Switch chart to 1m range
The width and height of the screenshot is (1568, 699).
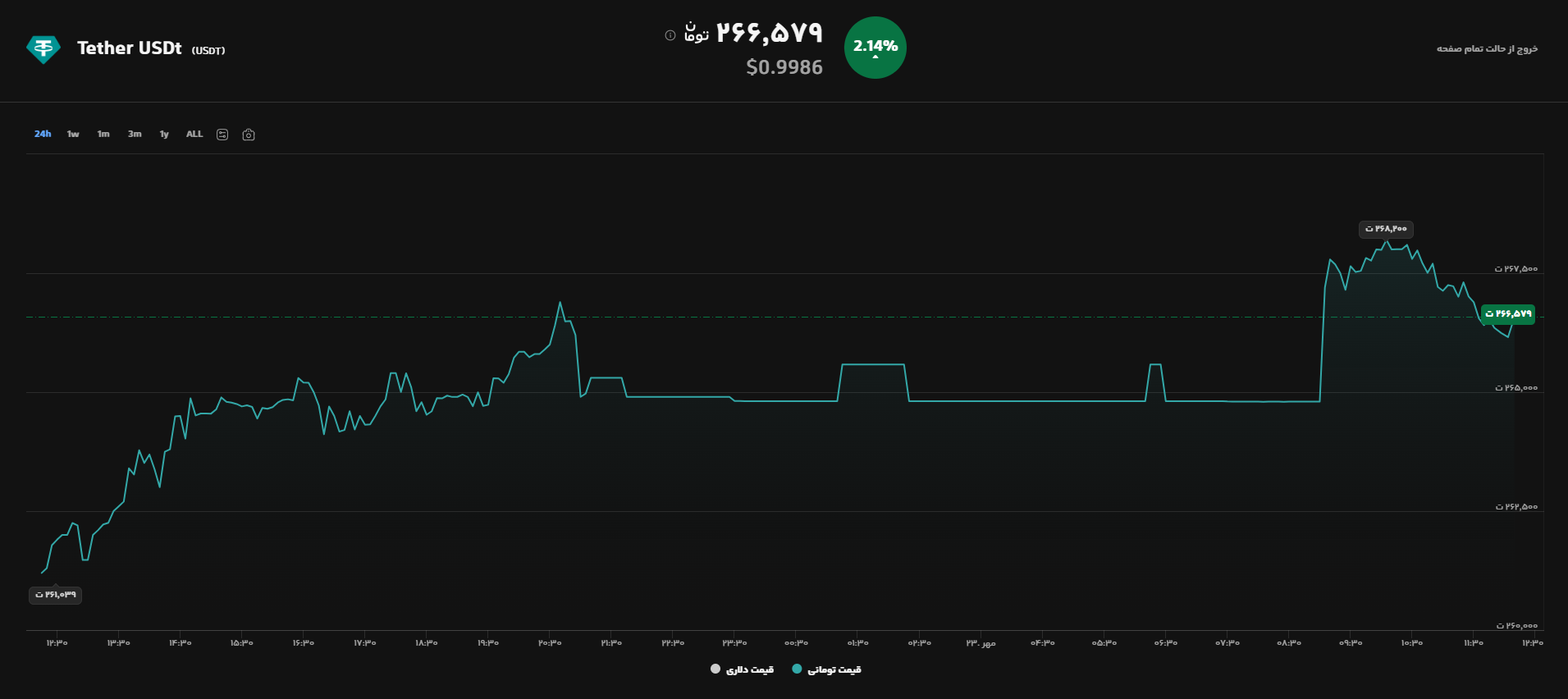pos(103,134)
